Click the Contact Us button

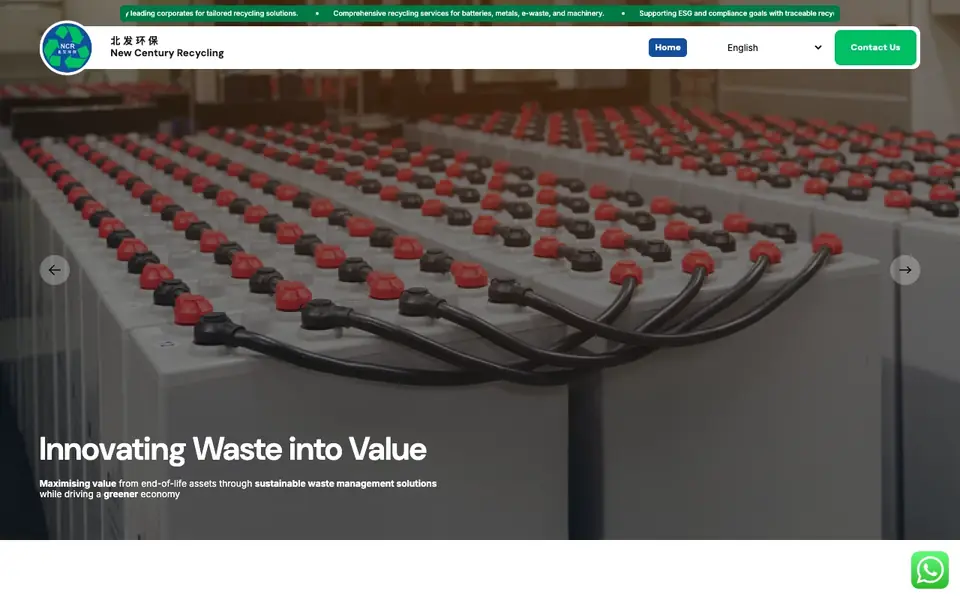[x=875, y=47]
